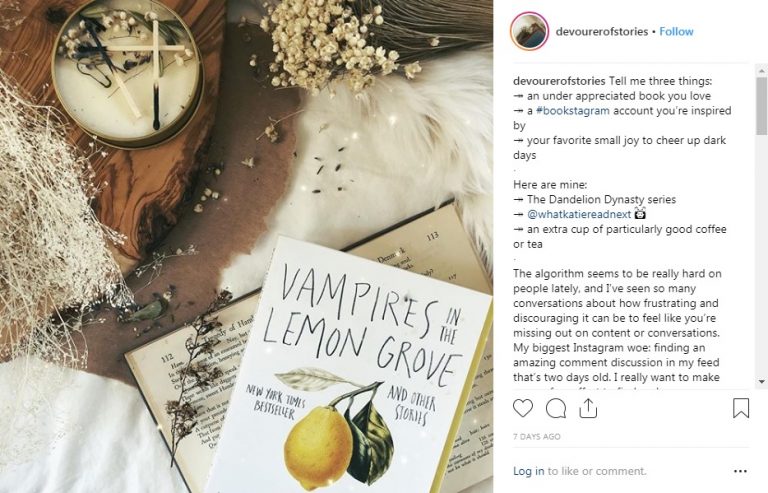The image size is (768, 493).
Task: Share the post using the upload arrow icon
Action: click(588, 408)
